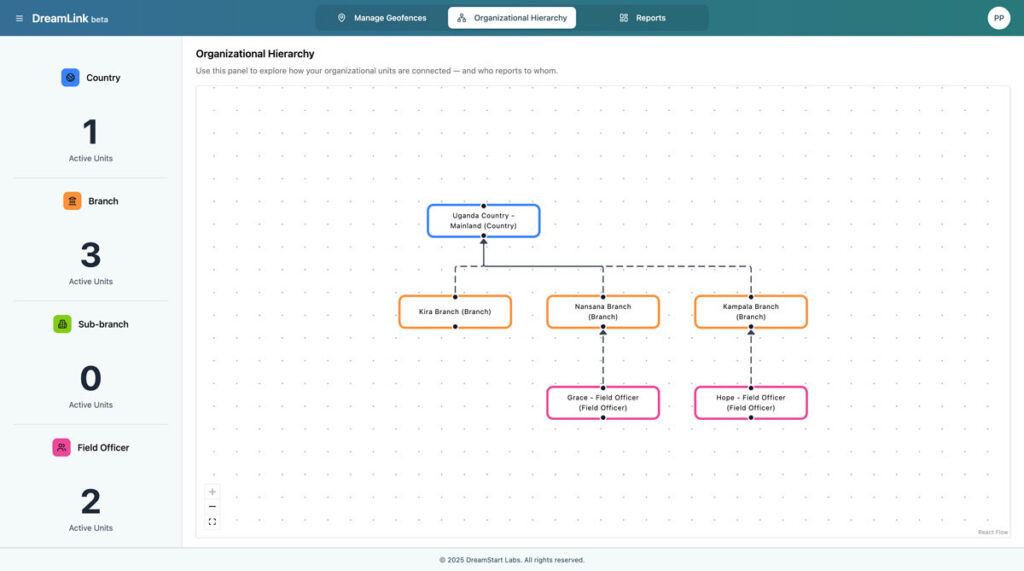Open the Reports tab
Viewport: 1024px width, 571px height.
coord(642,18)
